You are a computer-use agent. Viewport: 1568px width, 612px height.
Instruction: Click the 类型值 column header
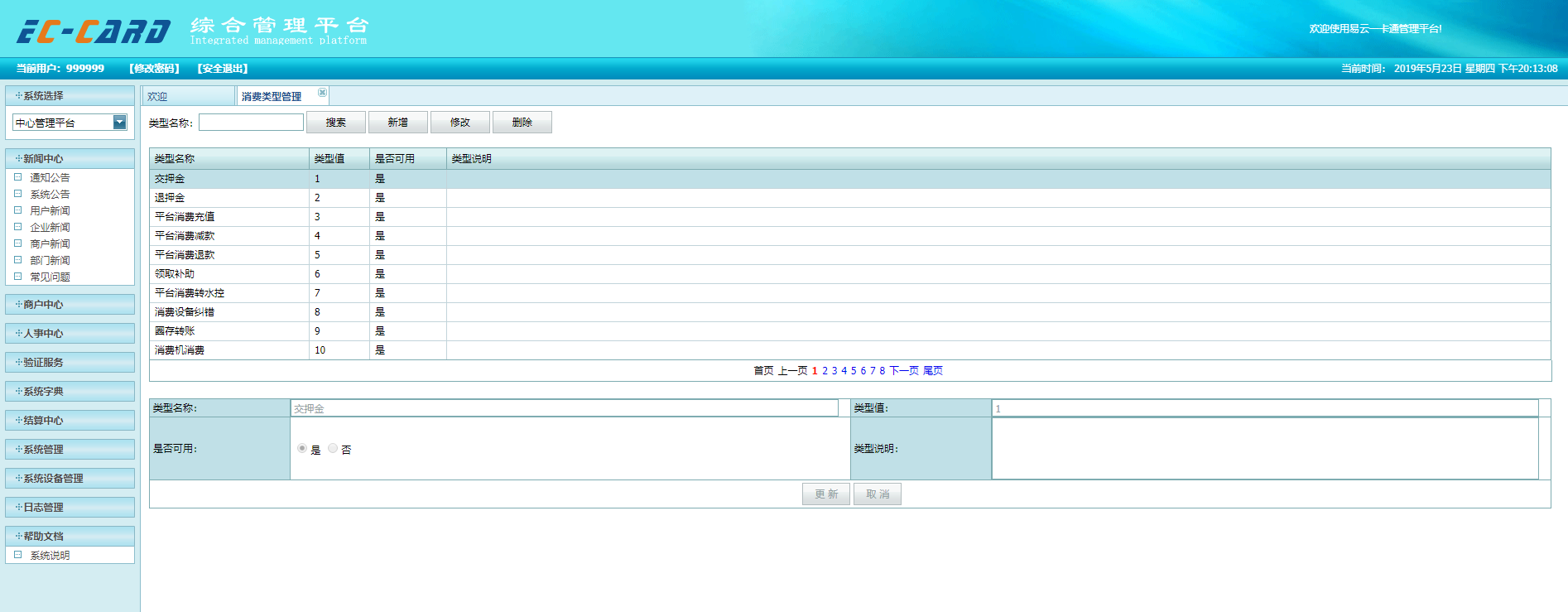[x=339, y=159]
